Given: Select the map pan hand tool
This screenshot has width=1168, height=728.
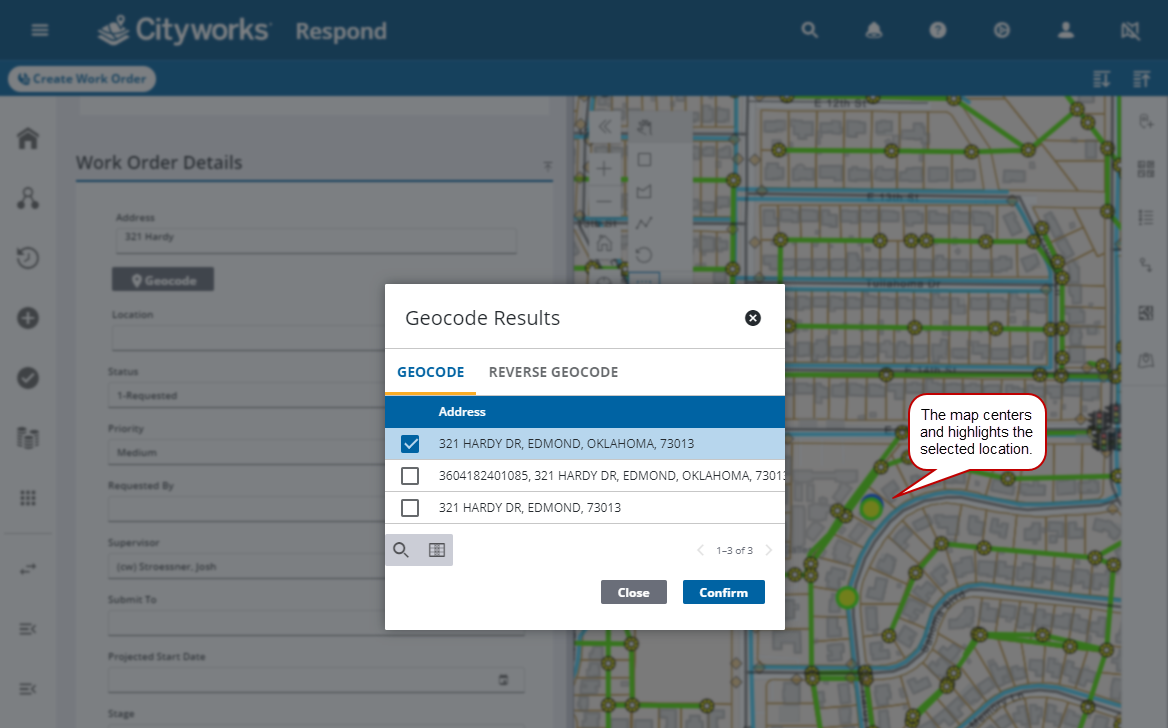Looking at the screenshot, I should (x=645, y=126).
